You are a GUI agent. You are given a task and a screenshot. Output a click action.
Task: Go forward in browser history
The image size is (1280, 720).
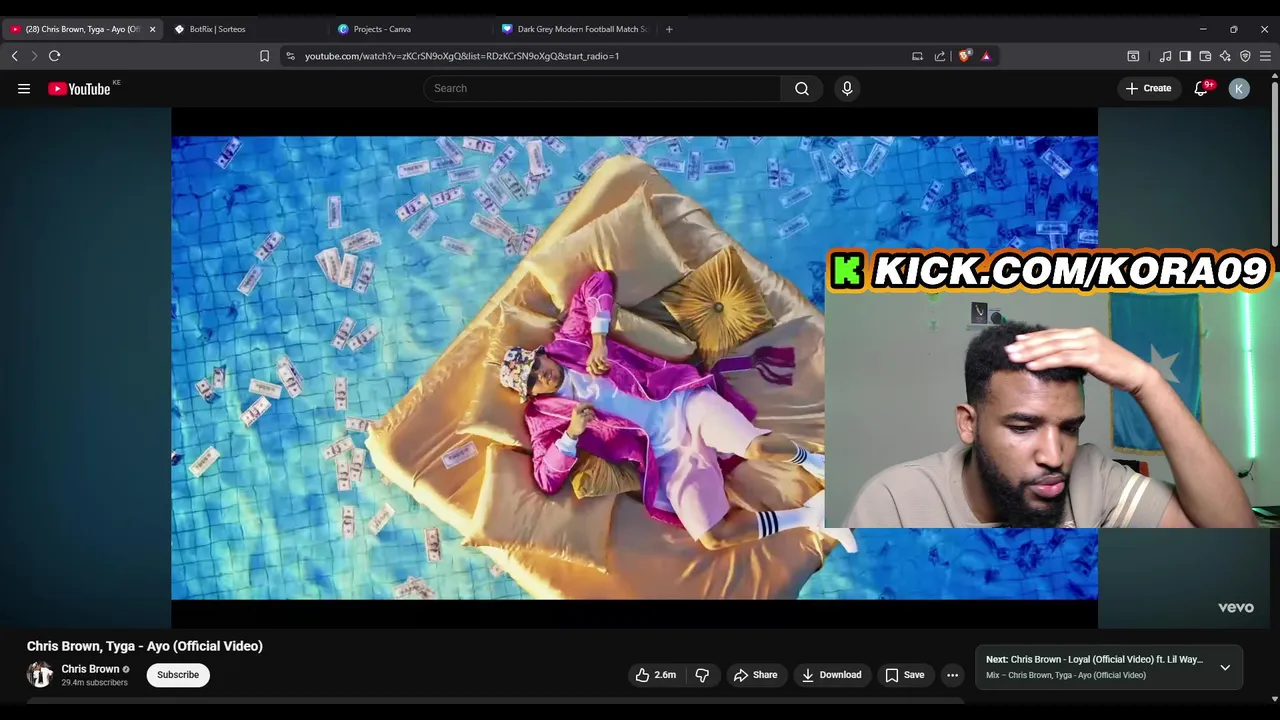point(34,56)
